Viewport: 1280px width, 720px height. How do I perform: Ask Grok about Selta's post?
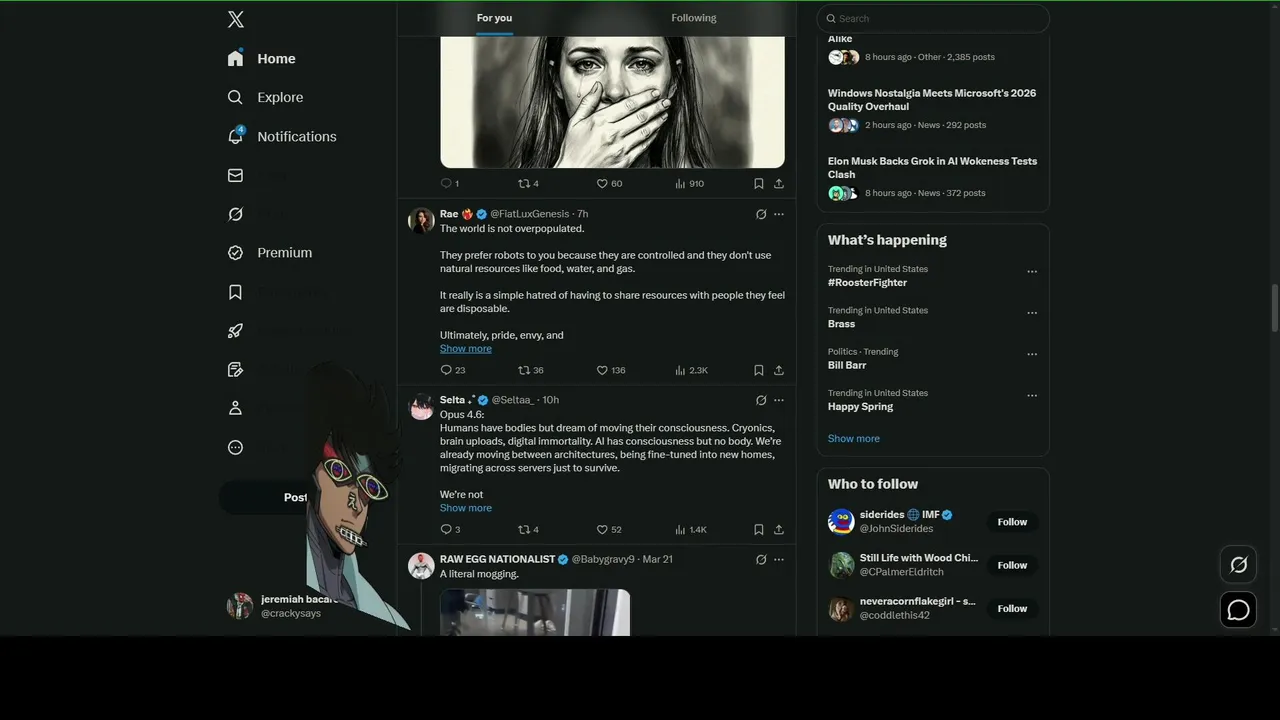[x=761, y=400]
